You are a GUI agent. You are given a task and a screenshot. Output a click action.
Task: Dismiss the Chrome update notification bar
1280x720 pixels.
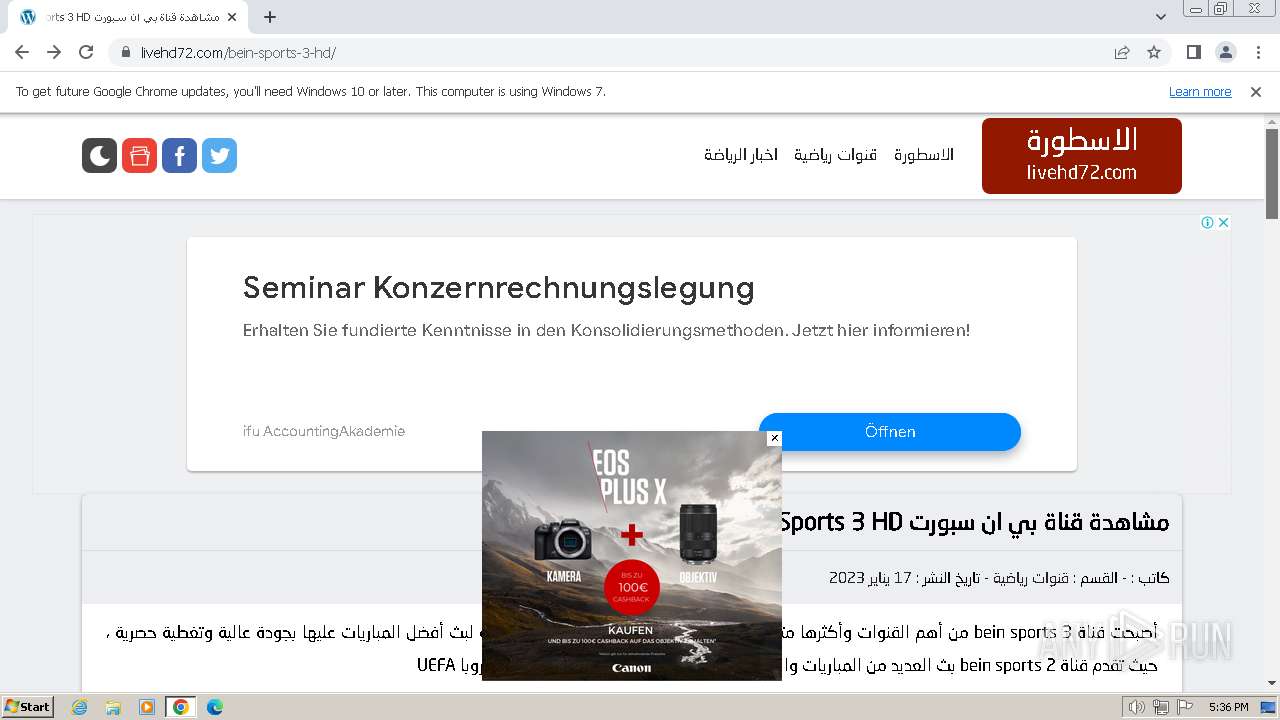pos(1256,91)
